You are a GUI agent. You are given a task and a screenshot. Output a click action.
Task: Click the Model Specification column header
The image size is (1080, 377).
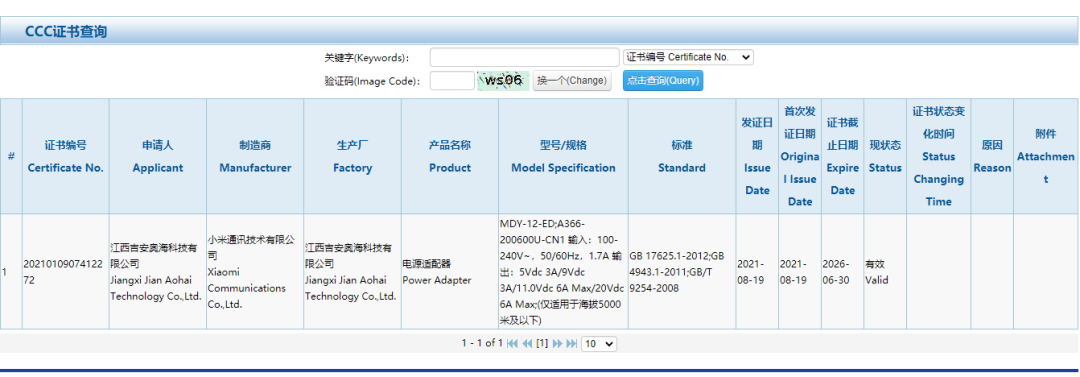click(x=563, y=156)
